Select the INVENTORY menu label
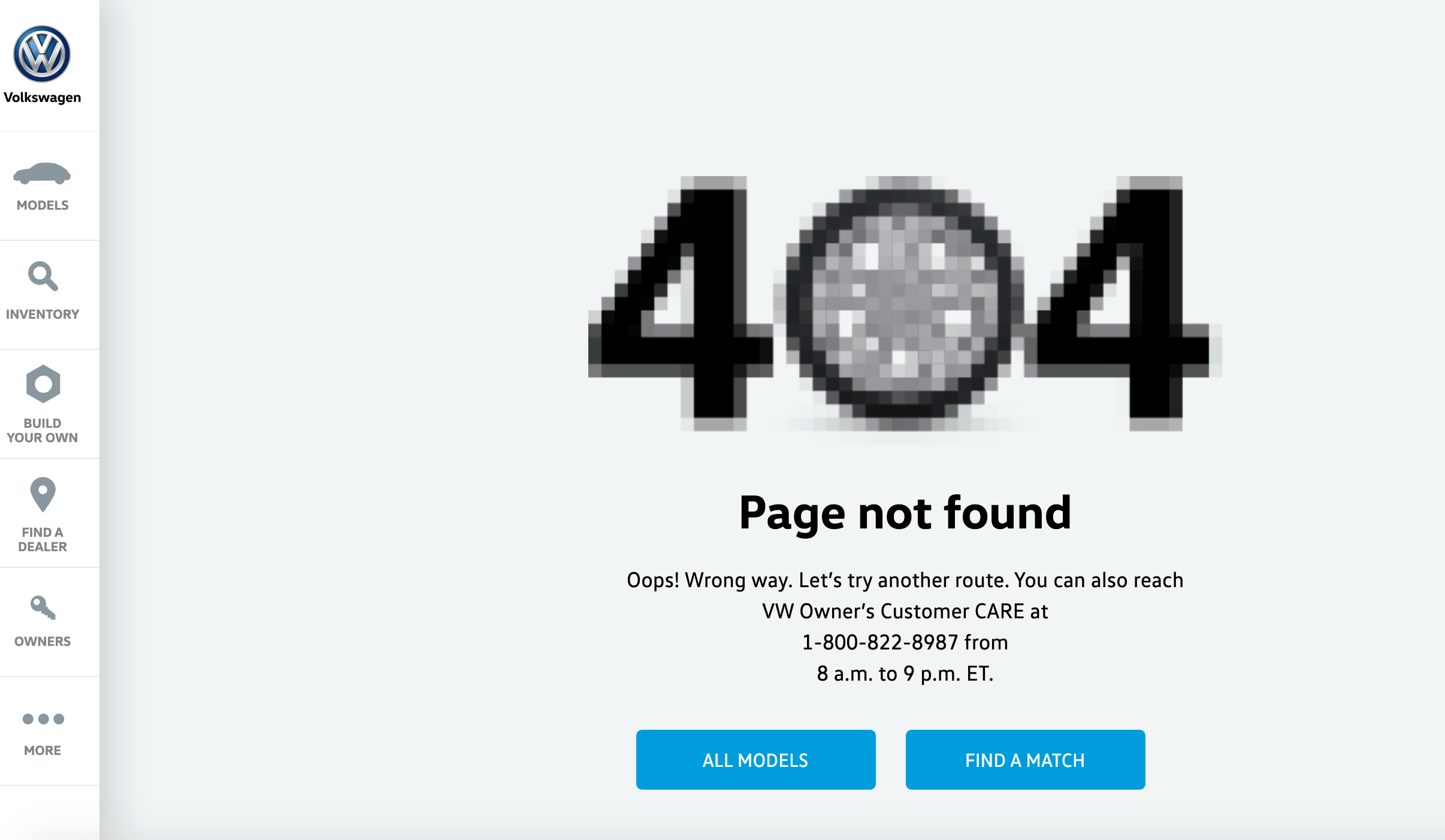Image resolution: width=1445 pixels, height=840 pixels. [x=43, y=315]
